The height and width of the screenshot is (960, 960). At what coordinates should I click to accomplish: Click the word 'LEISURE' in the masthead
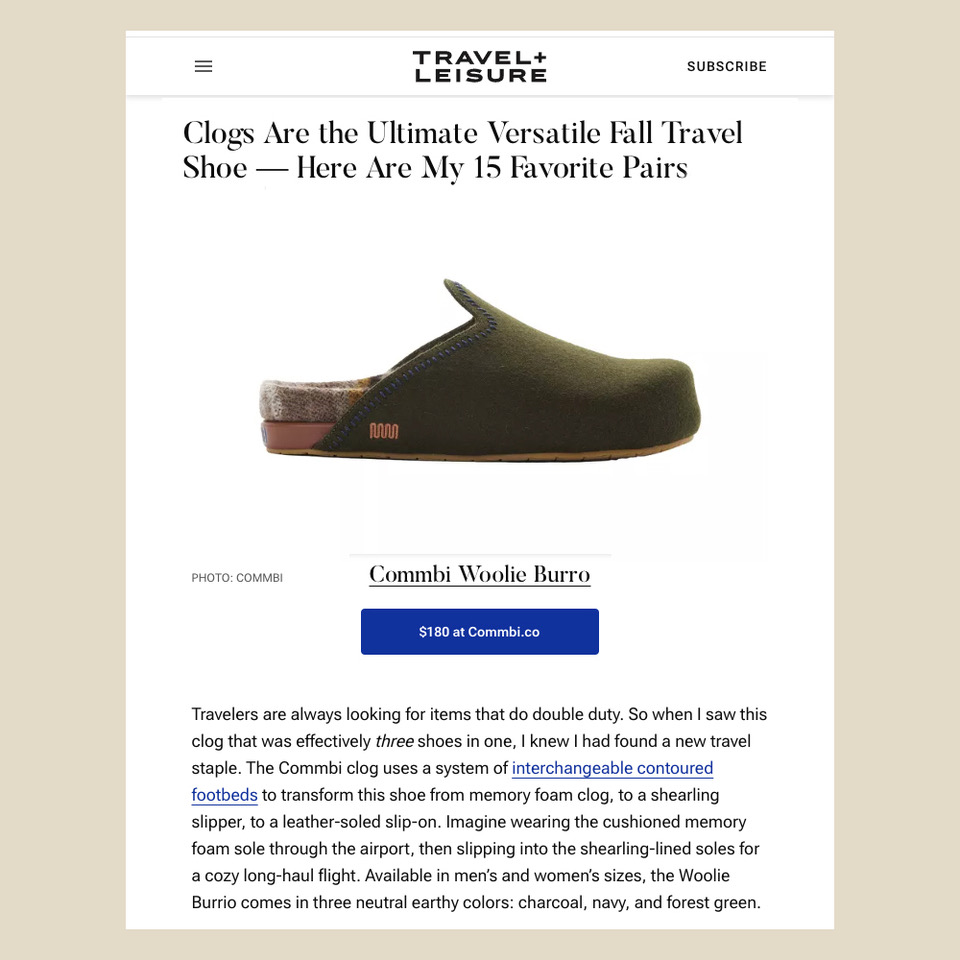click(x=480, y=75)
